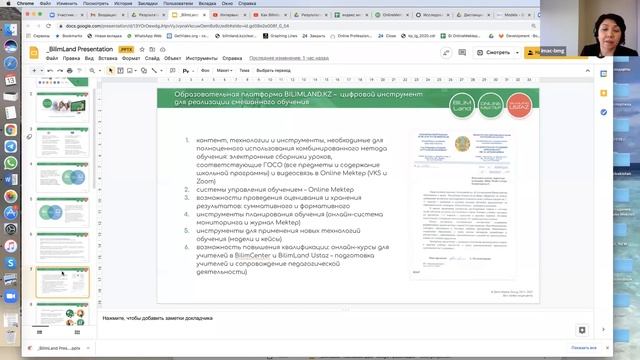Open the Макет layout dropdown
640x360 pixels.
coord(224,71)
